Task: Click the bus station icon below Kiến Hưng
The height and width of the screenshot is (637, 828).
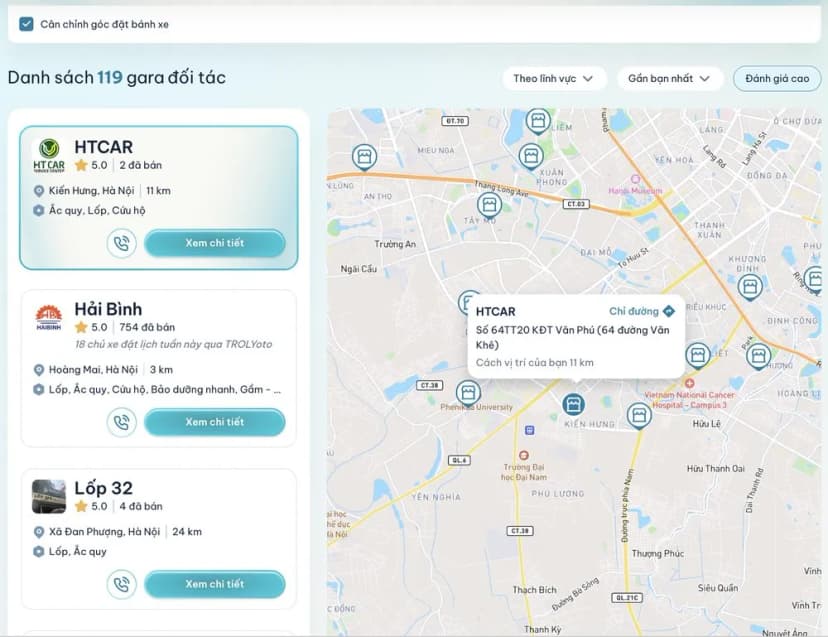Action: coord(530,430)
